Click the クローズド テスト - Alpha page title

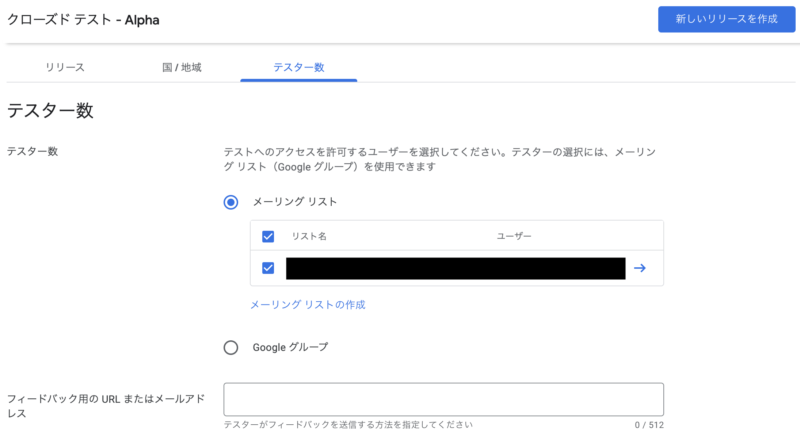point(84,19)
